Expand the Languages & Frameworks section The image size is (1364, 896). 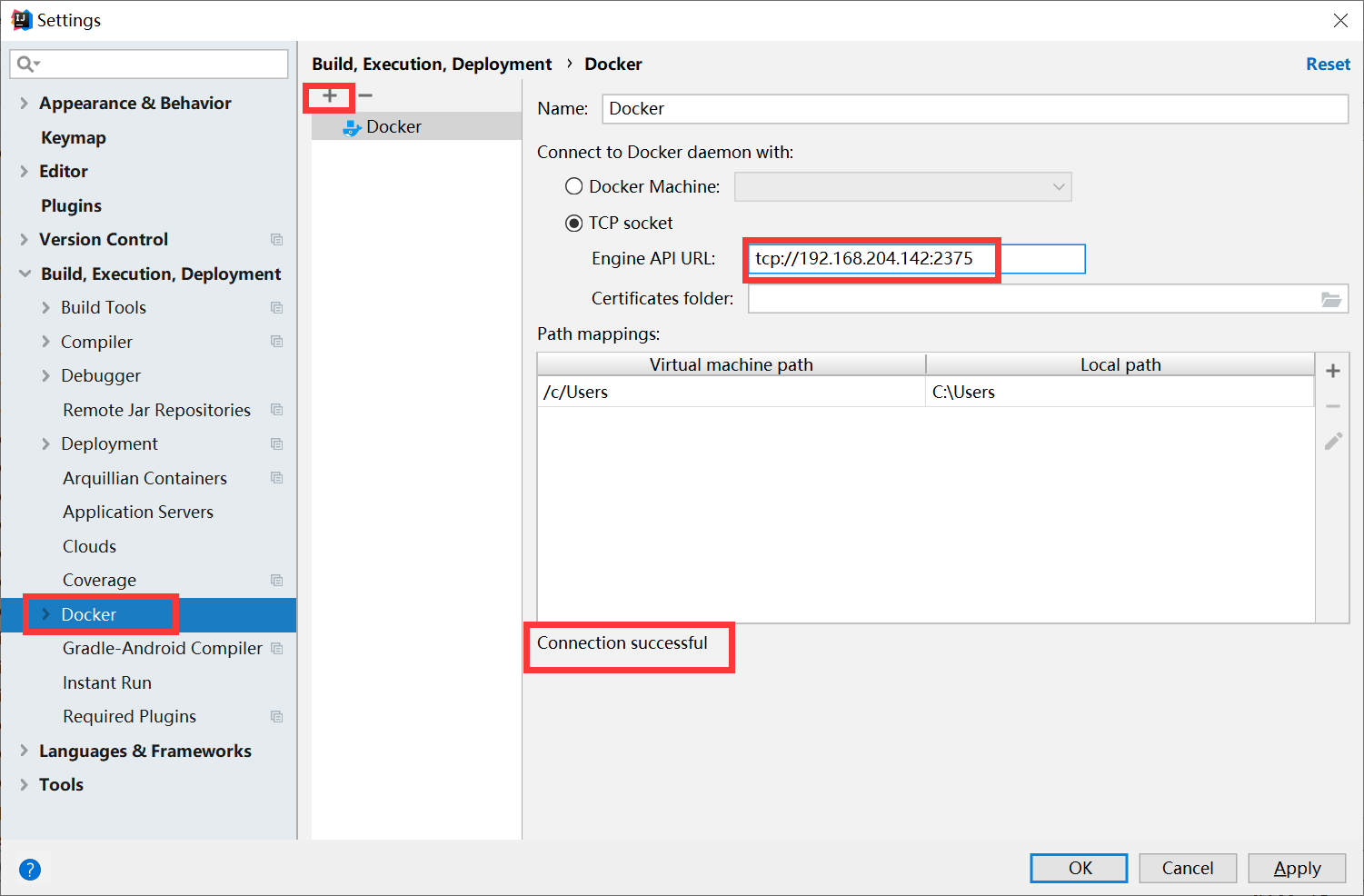(x=25, y=751)
